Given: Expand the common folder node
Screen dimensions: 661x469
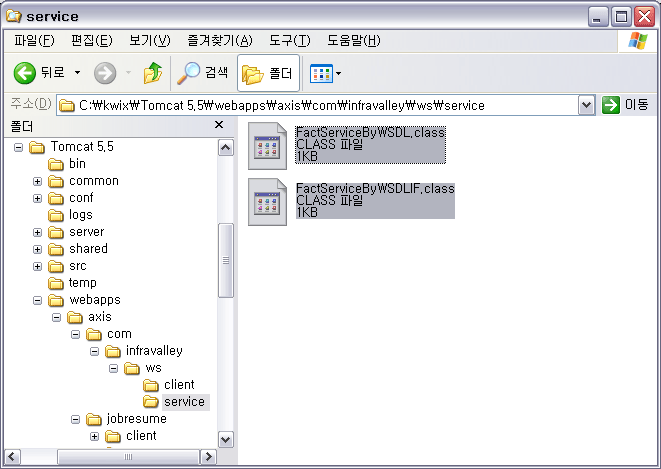Looking at the screenshot, I should 37,181.
